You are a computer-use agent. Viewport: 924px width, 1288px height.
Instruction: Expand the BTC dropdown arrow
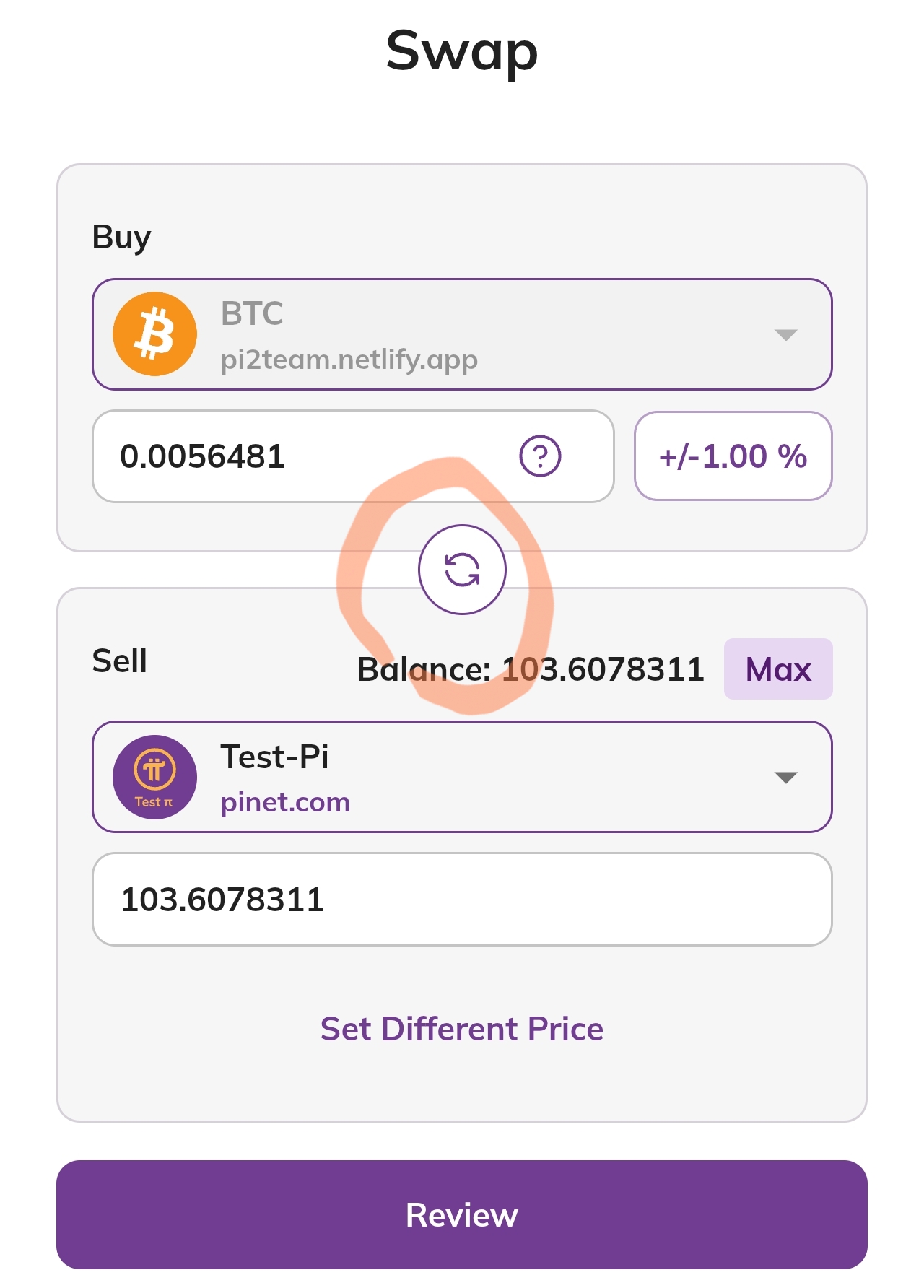785,335
